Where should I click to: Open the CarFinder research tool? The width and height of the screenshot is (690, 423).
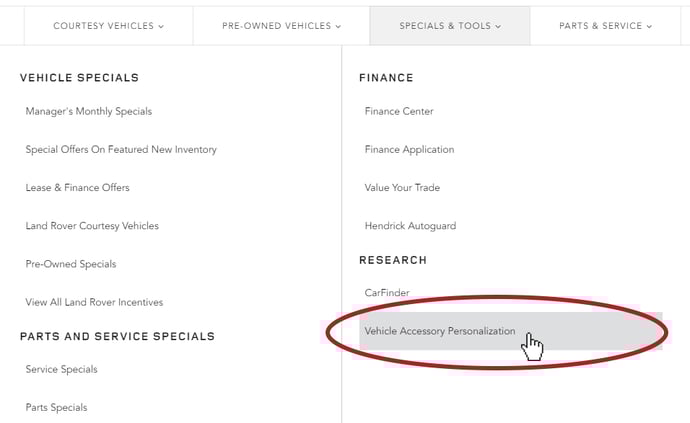[x=387, y=293]
